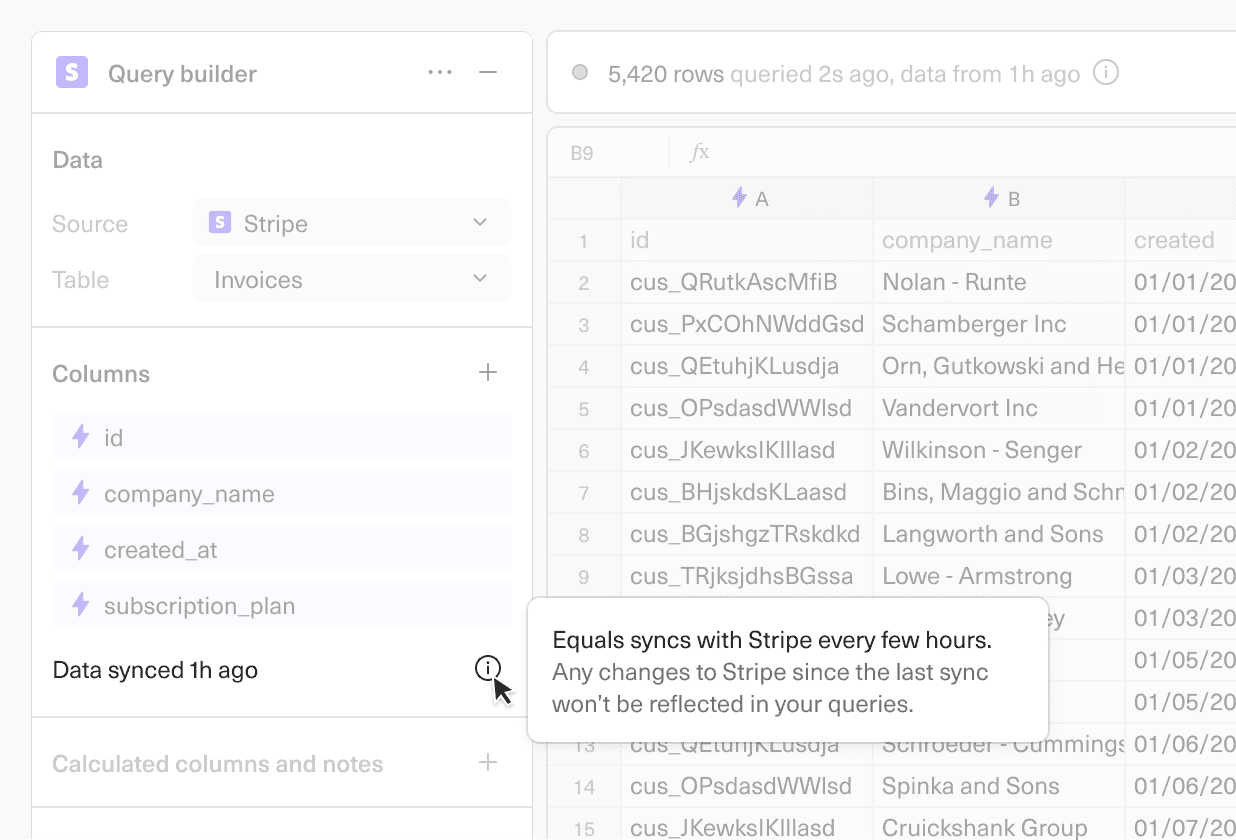Collapse the Query builder panel
This screenshot has width=1236, height=840.
487,72
